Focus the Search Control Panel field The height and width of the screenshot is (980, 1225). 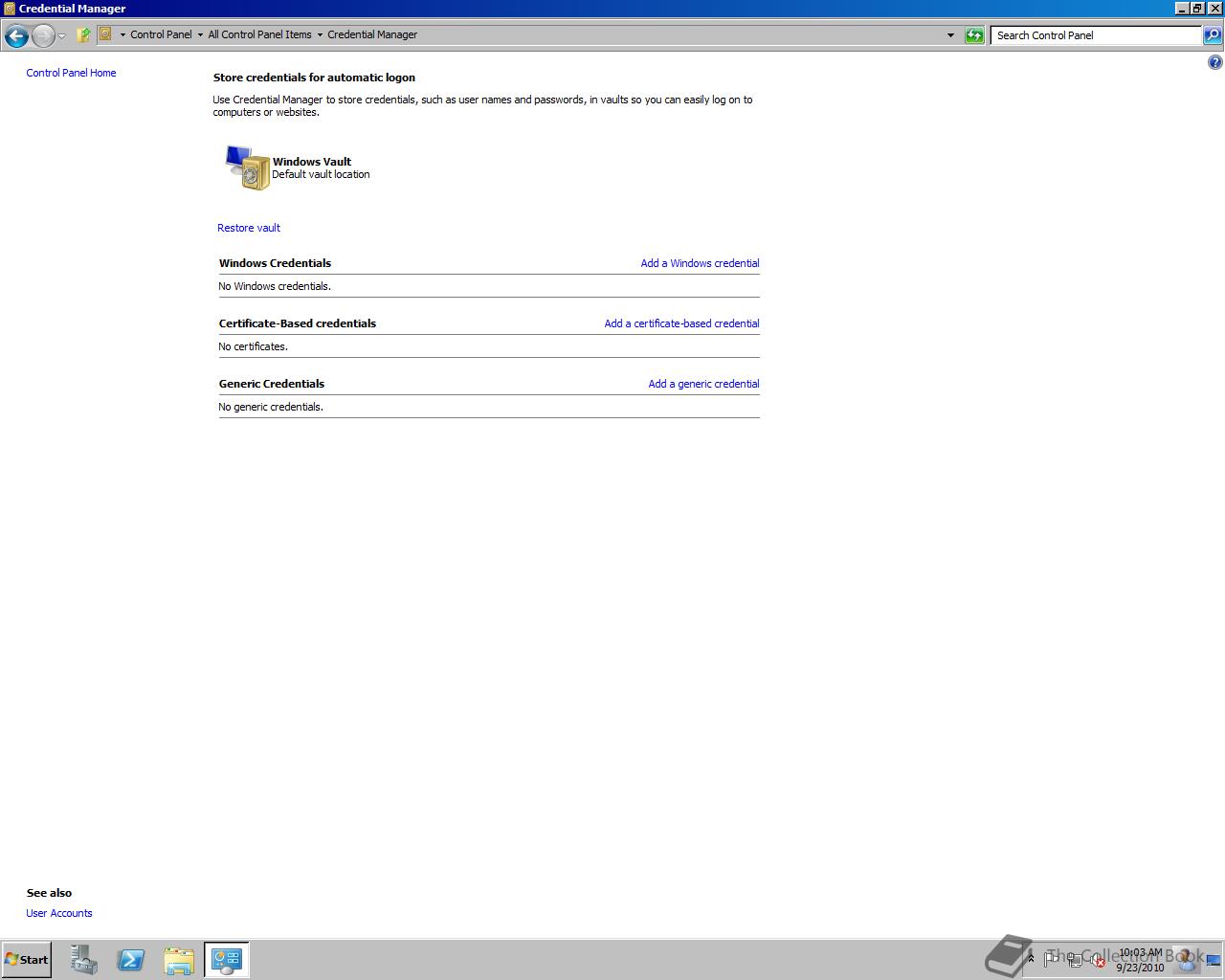pos(1096,35)
